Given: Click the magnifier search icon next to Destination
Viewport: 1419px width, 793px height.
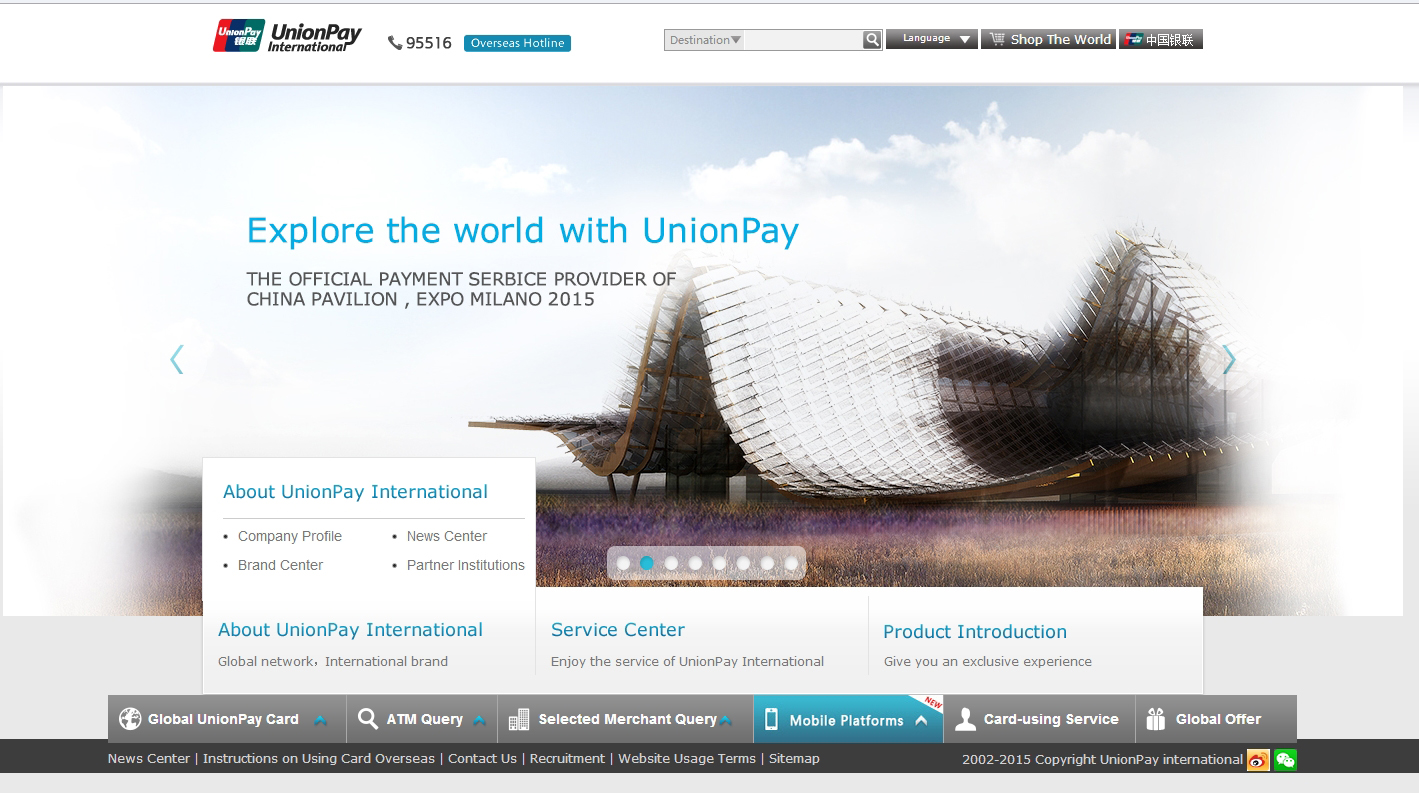Looking at the screenshot, I should pyautogui.click(x=872, y=40).
